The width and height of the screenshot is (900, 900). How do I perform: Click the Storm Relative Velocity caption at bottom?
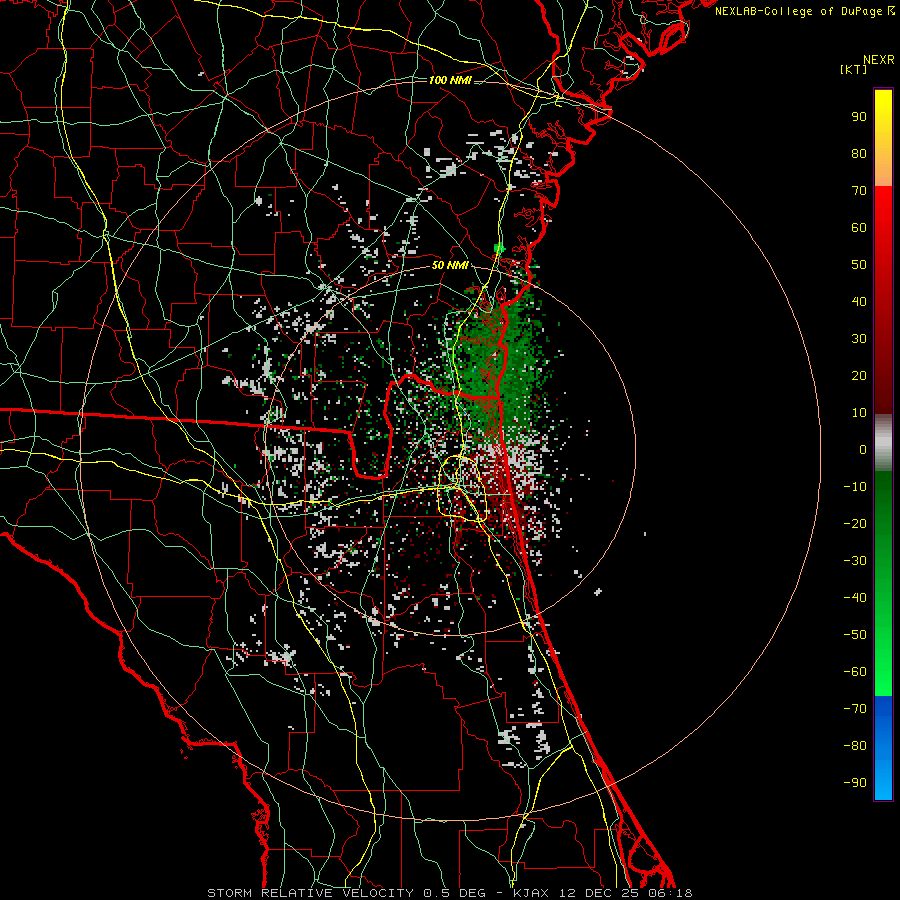449,893
